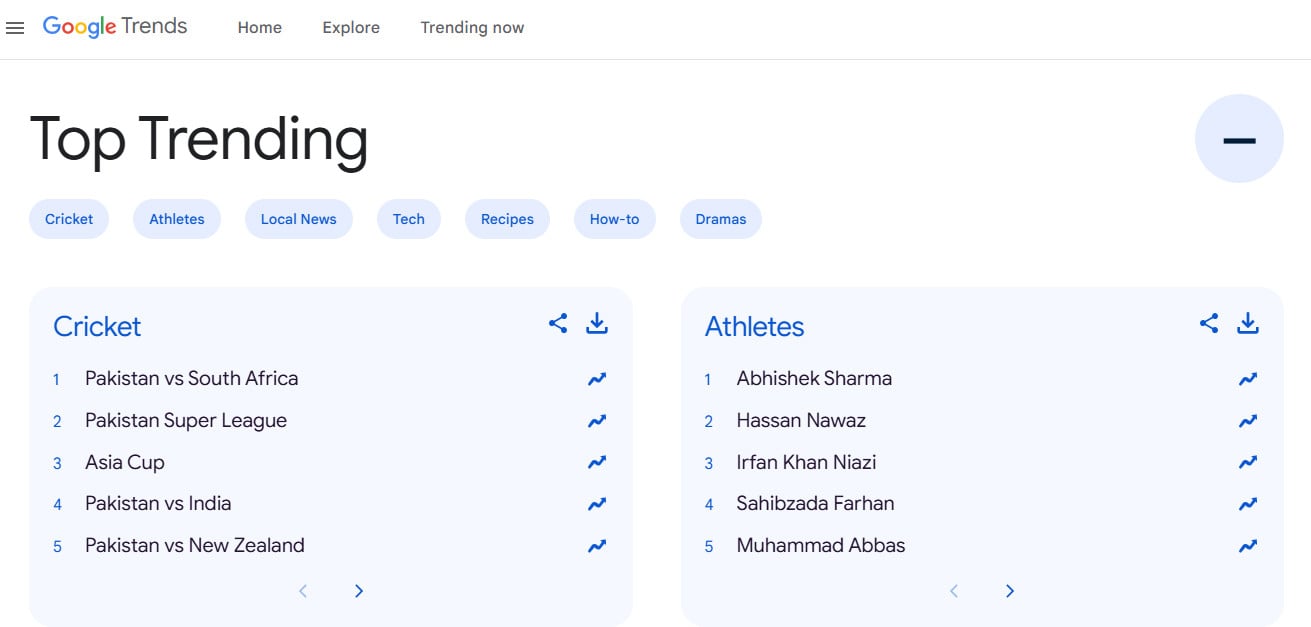Click trend icon beside Abhishek Sharma

[1248, 379]
